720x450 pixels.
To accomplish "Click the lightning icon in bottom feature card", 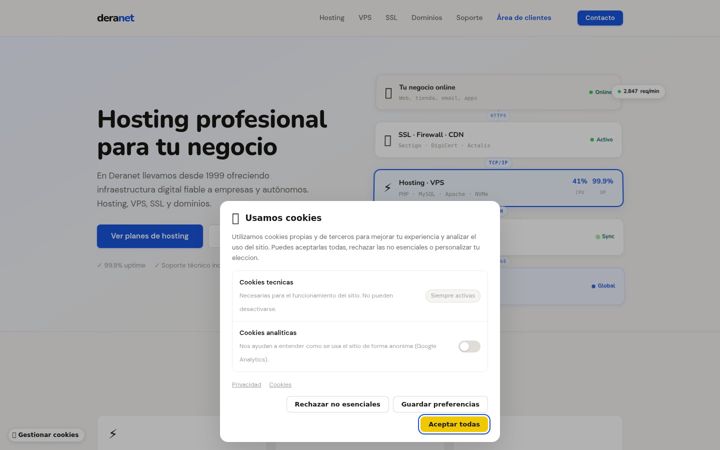I will (112, 433).
